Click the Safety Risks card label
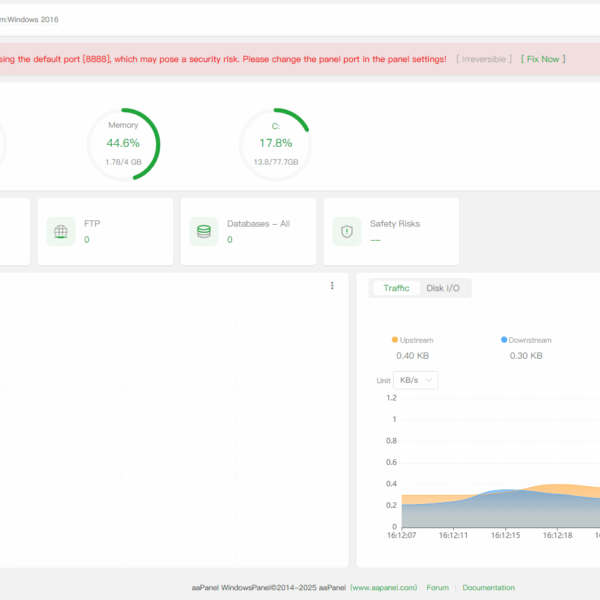Image resolution: width=600 pixels, height=600 pixels. (395, 224)
